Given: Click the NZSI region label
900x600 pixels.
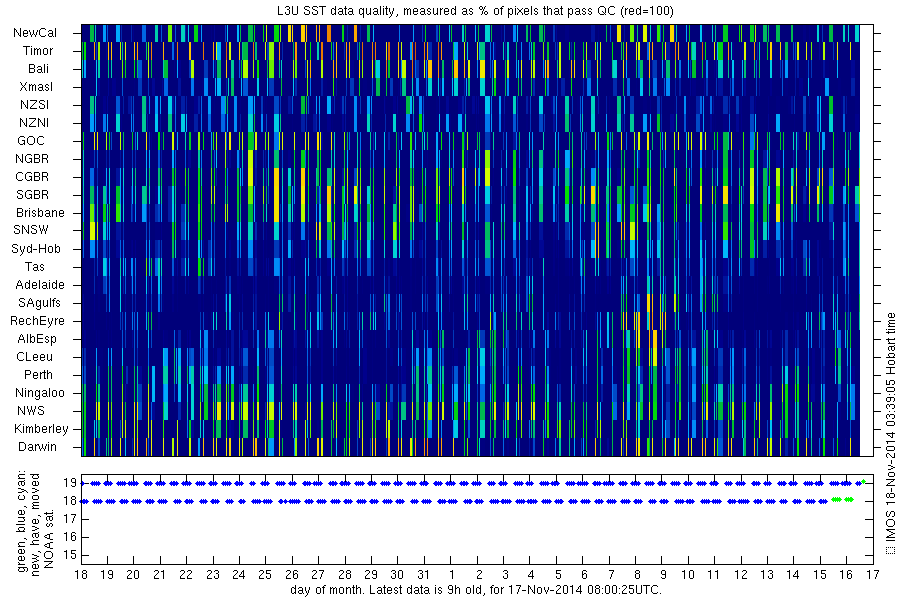Looking at the screenshot, I should coord(34,104).
